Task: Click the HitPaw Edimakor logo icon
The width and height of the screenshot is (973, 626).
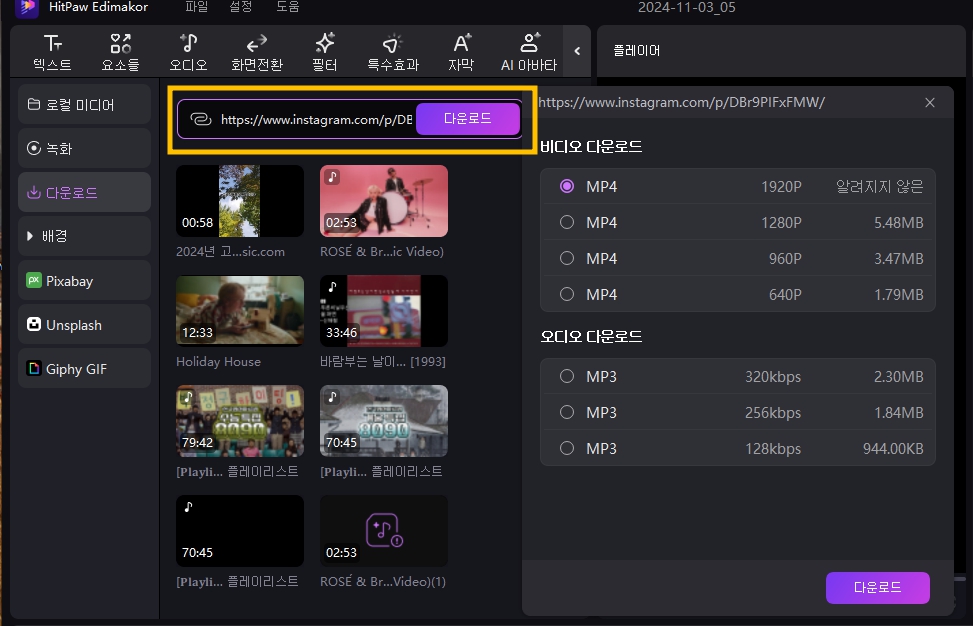Action: pos(27,7)
